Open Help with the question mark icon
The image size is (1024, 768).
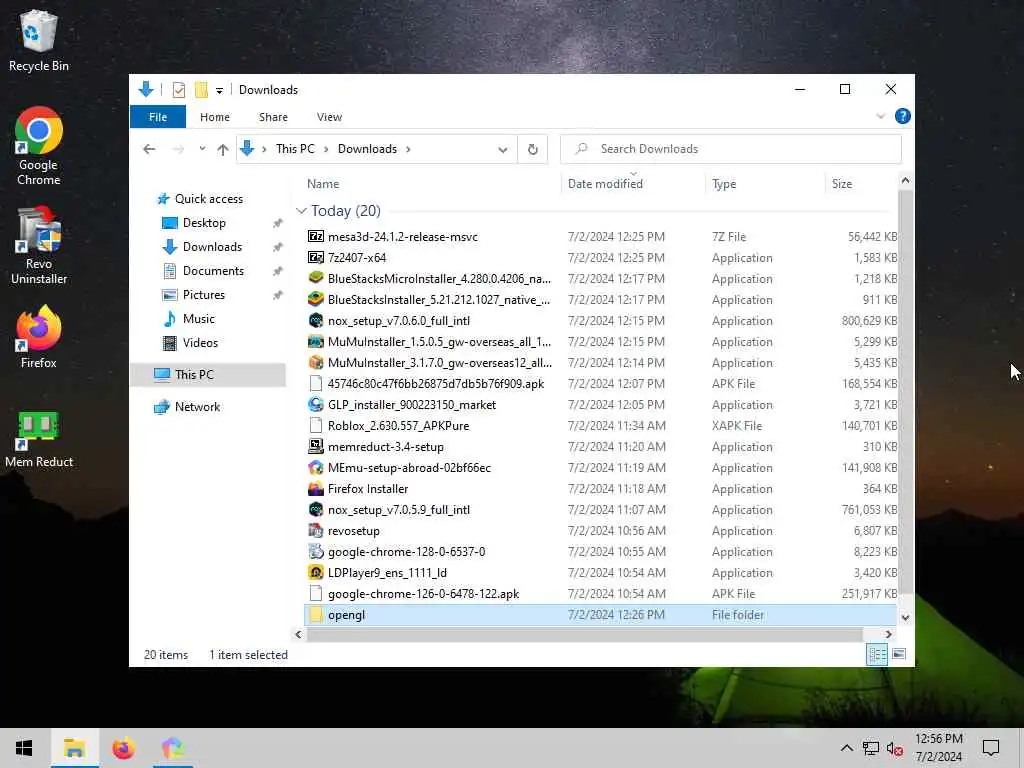click(903, 116)
